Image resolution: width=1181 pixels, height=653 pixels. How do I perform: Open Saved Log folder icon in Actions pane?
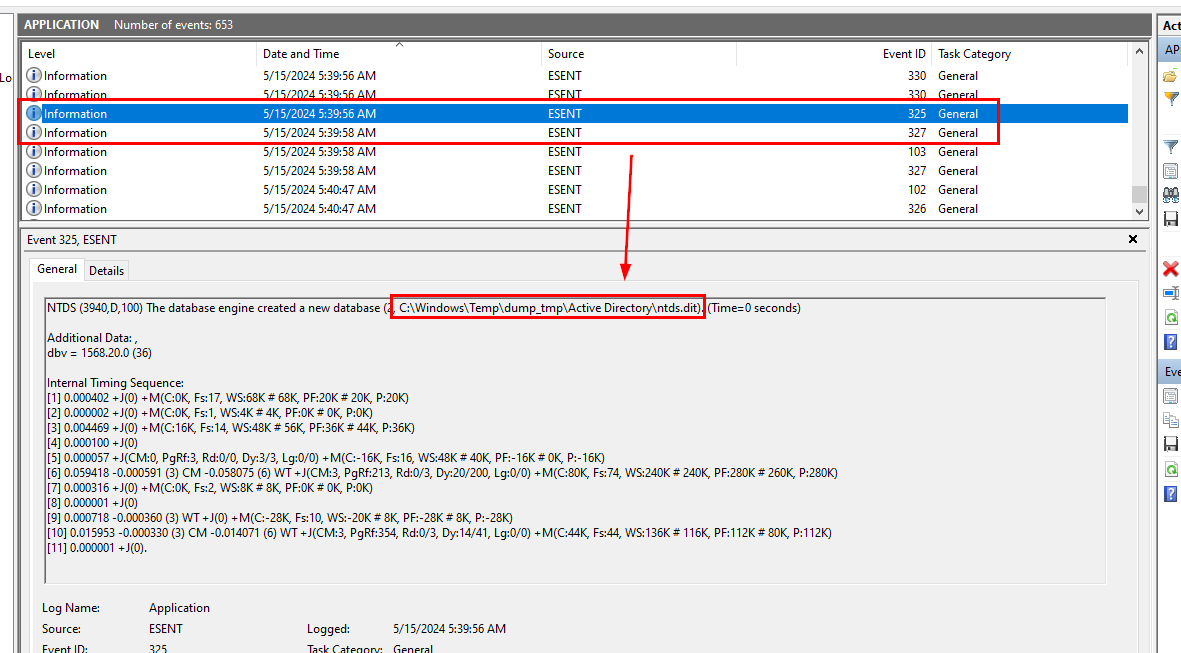pyautogui.click(x=1170, y=76)
